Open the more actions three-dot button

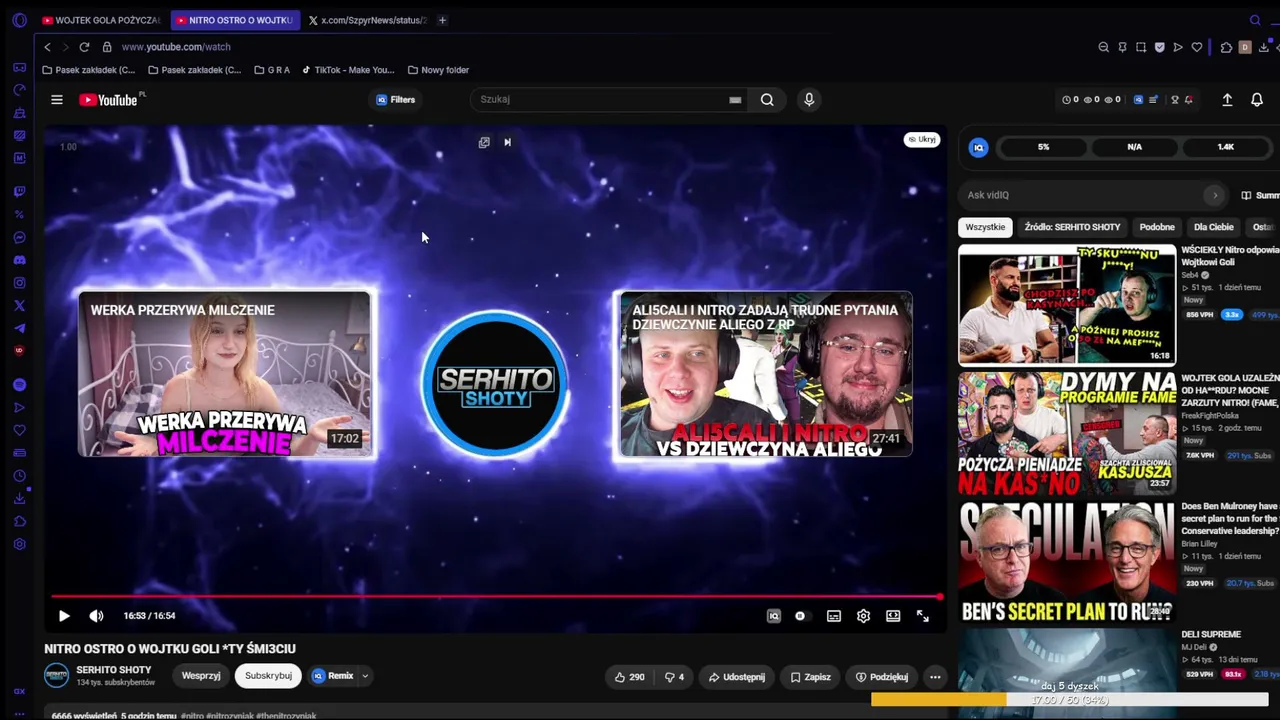coord(935,677)
